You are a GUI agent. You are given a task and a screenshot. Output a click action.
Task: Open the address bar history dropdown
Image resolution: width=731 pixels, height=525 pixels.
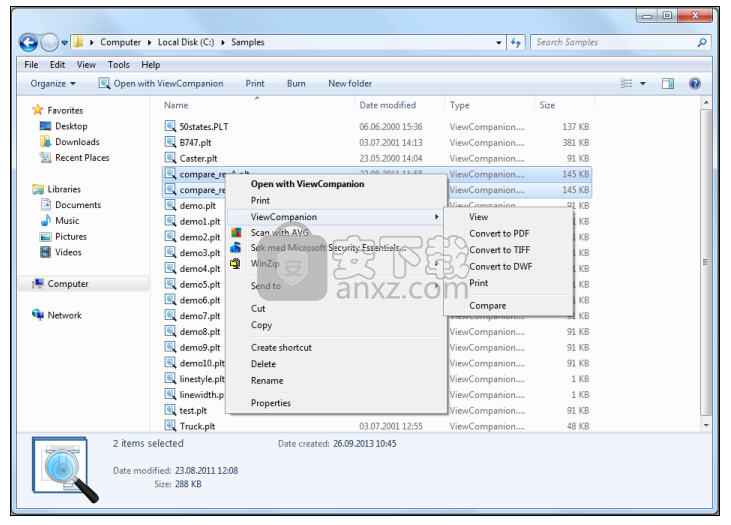499,42
